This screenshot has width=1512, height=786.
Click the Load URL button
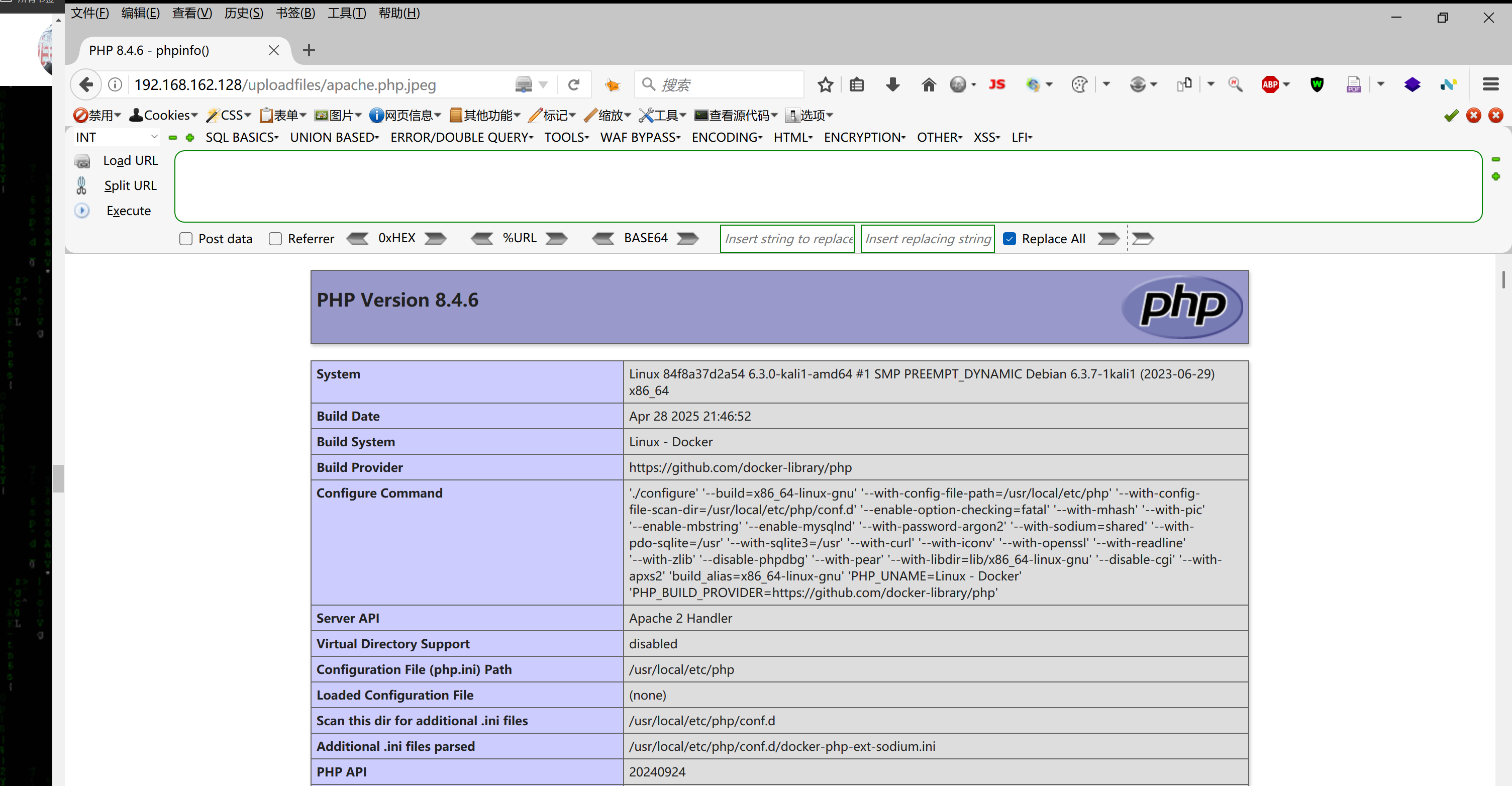click(x=130, y=161)
